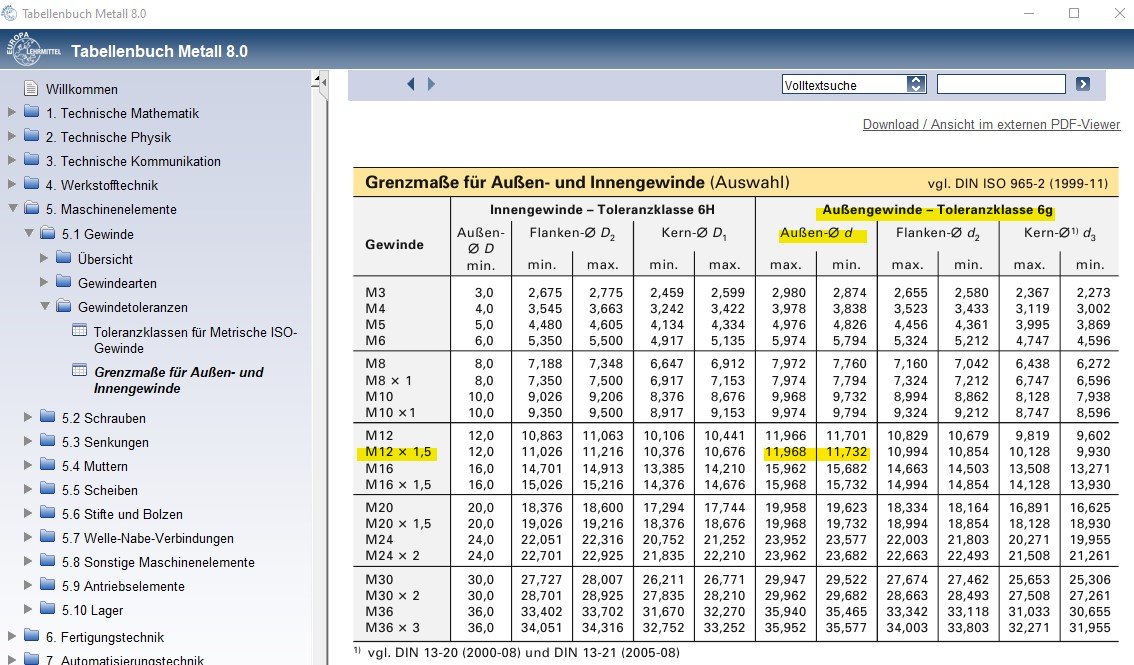
Task: Click open folder icon of 5. Maschinenelemente
Action: pyautogui.click(x=31, y=208)
